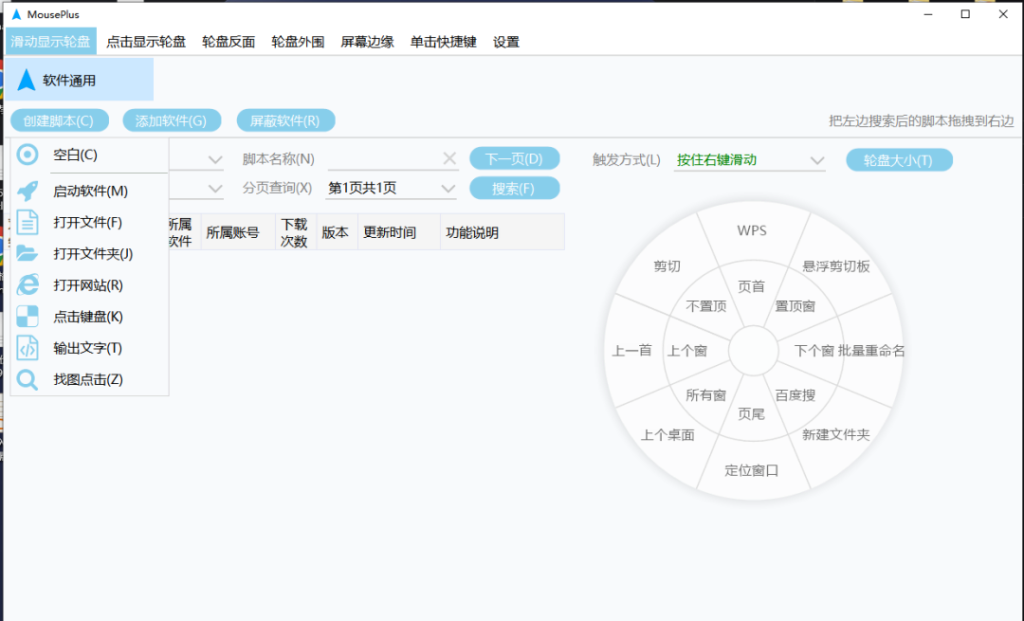Viewport: 1024px width, 621px height.
Task: Click the output text code icon
Action: 28,348
